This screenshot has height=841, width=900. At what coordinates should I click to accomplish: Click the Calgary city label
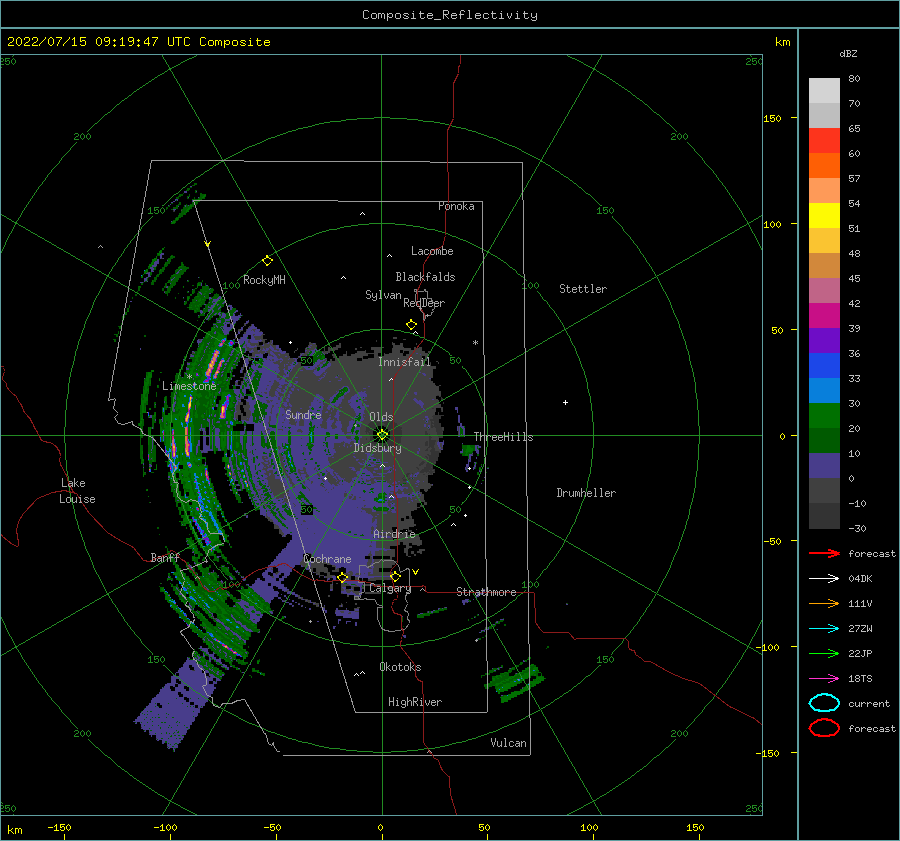pos(390,588)
